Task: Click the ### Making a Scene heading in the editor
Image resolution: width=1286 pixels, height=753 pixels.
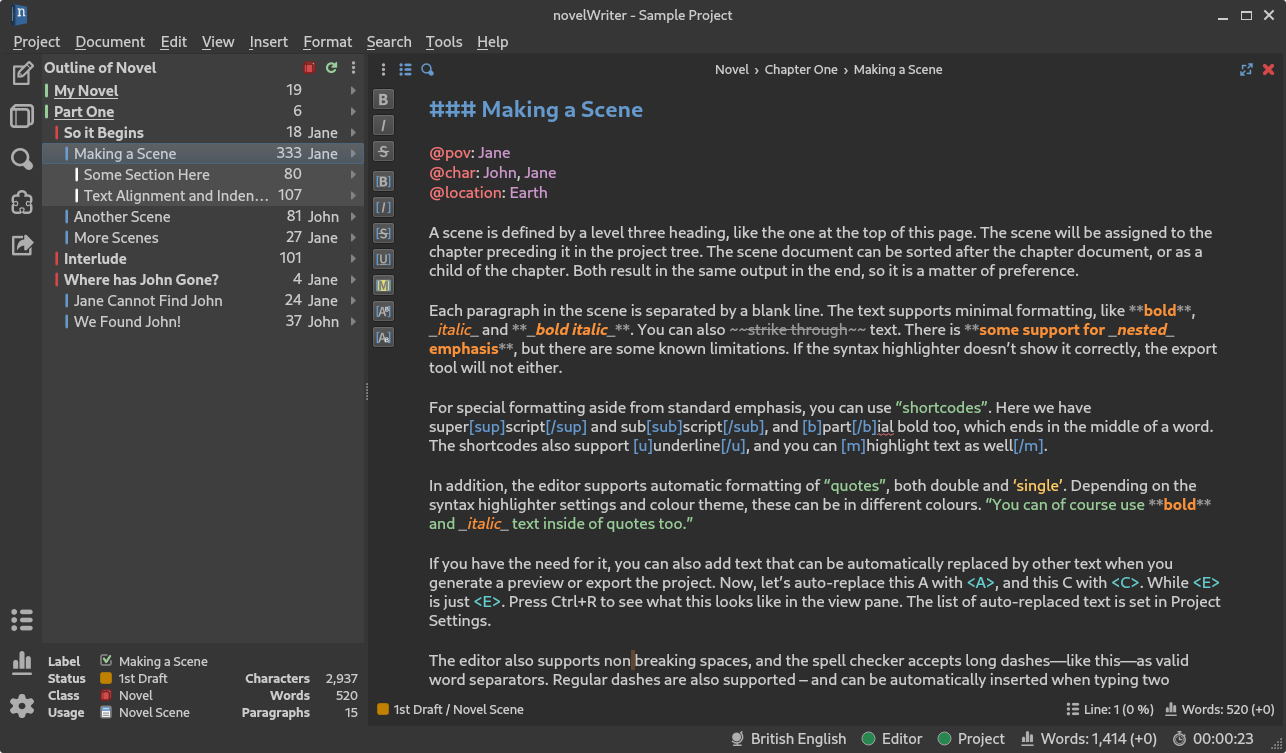Action: coord(536,110)
